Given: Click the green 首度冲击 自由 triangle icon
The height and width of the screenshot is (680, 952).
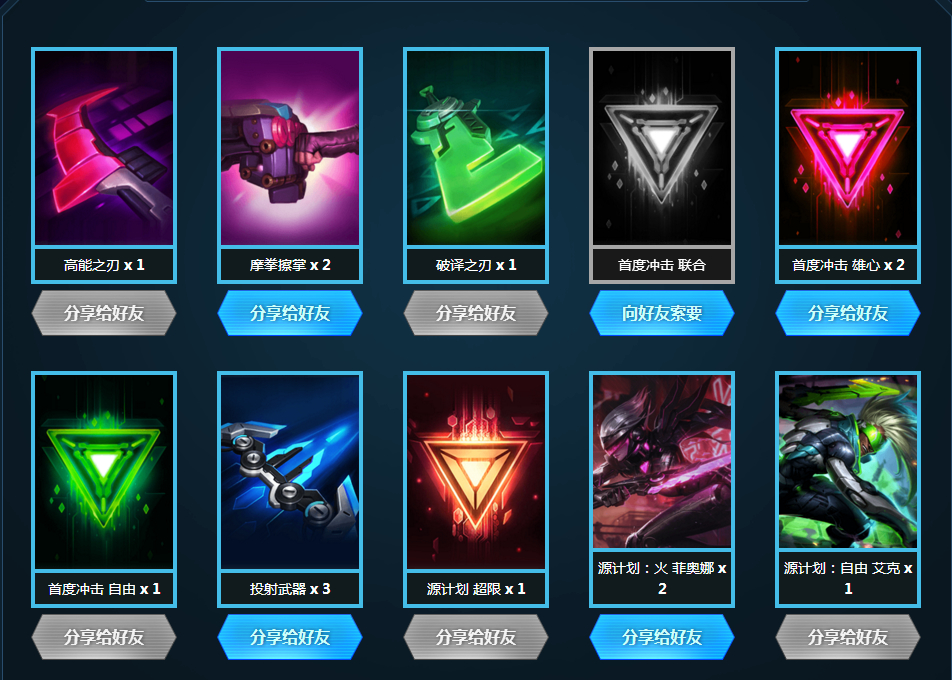Looking at the screenshot, I should click(x=104, y=472).
